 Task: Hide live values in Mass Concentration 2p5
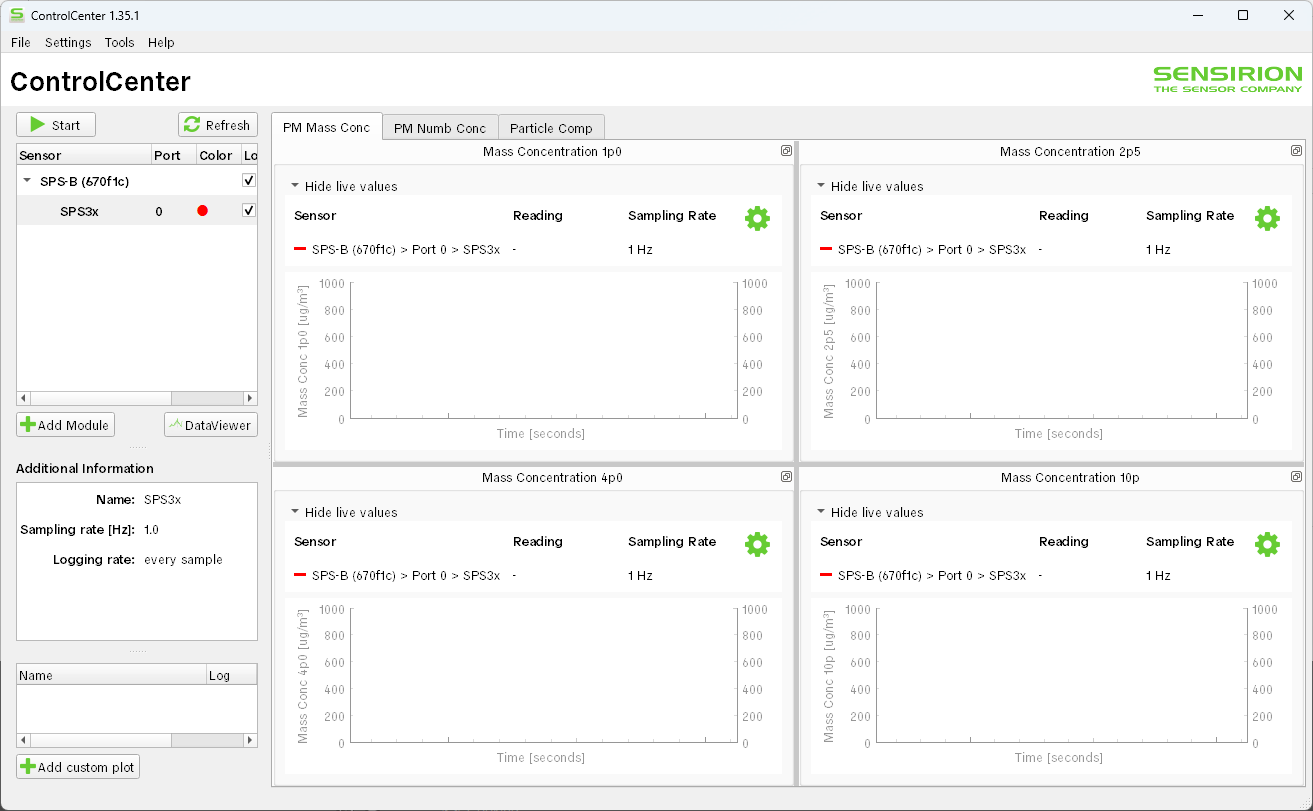point(870,186)
